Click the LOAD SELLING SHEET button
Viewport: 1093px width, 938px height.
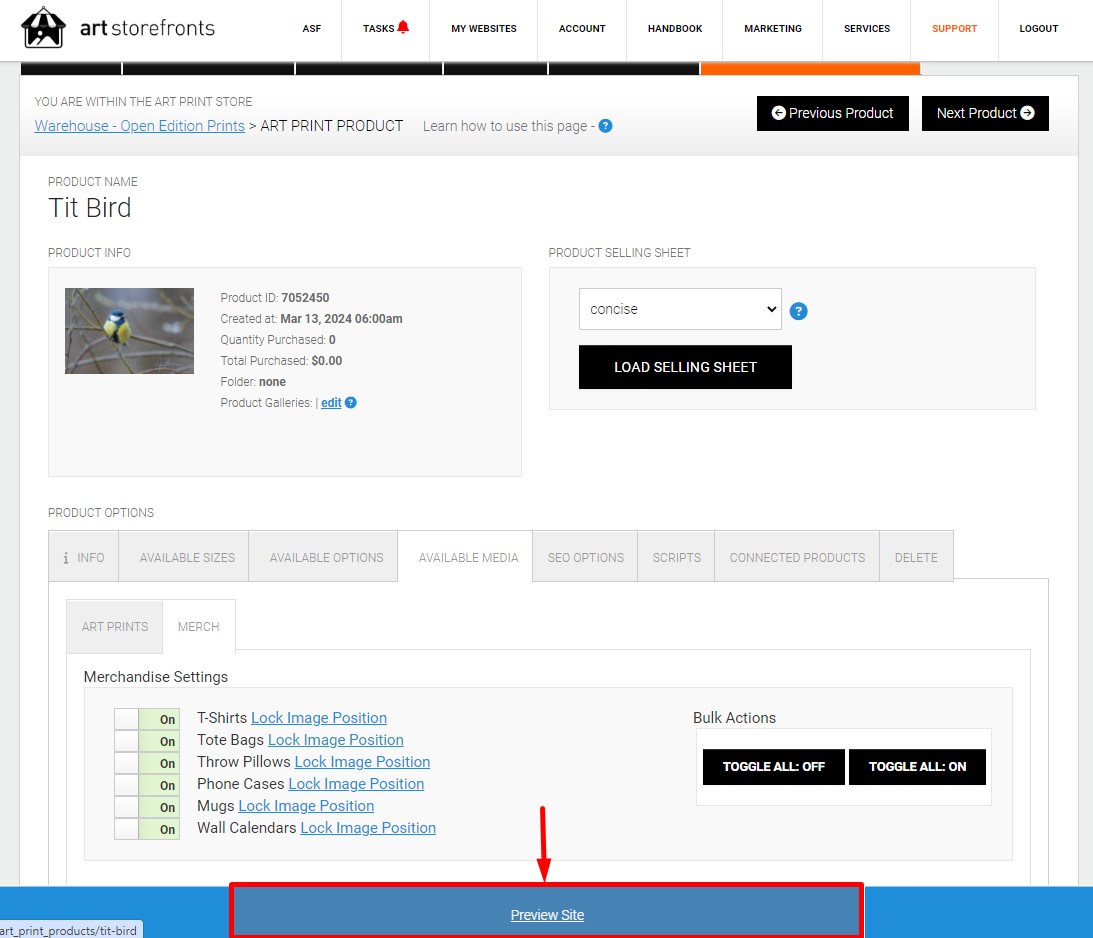tap(685, 367)
